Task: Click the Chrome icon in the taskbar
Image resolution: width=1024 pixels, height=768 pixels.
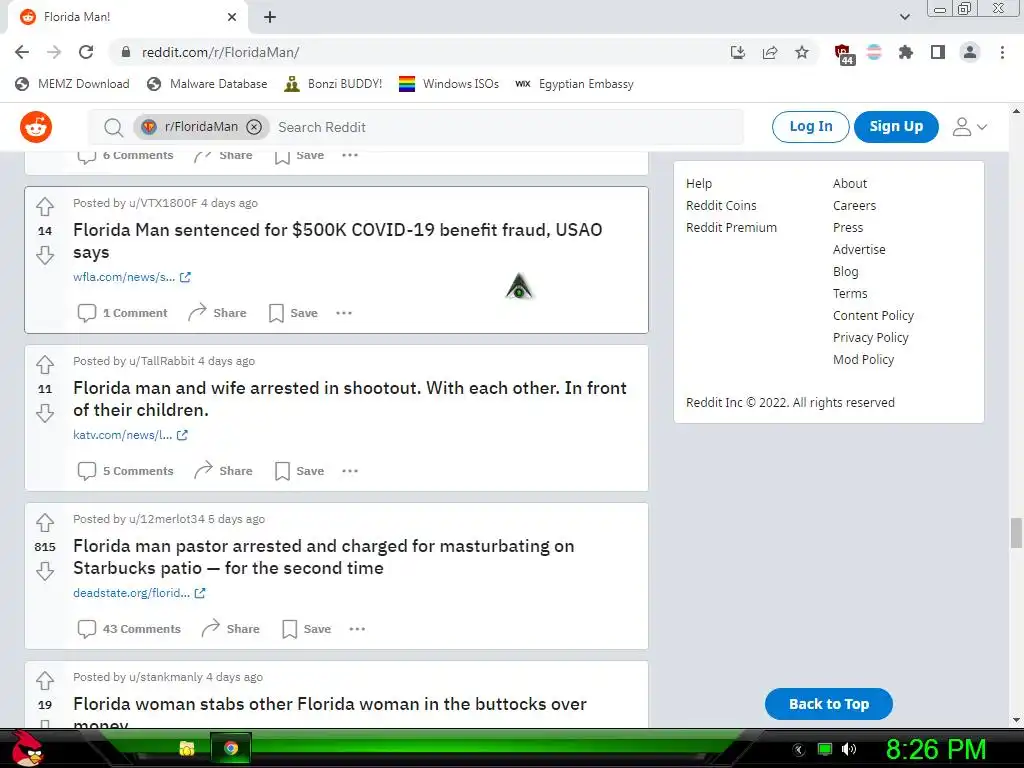Action: click(x=231, y=748)
